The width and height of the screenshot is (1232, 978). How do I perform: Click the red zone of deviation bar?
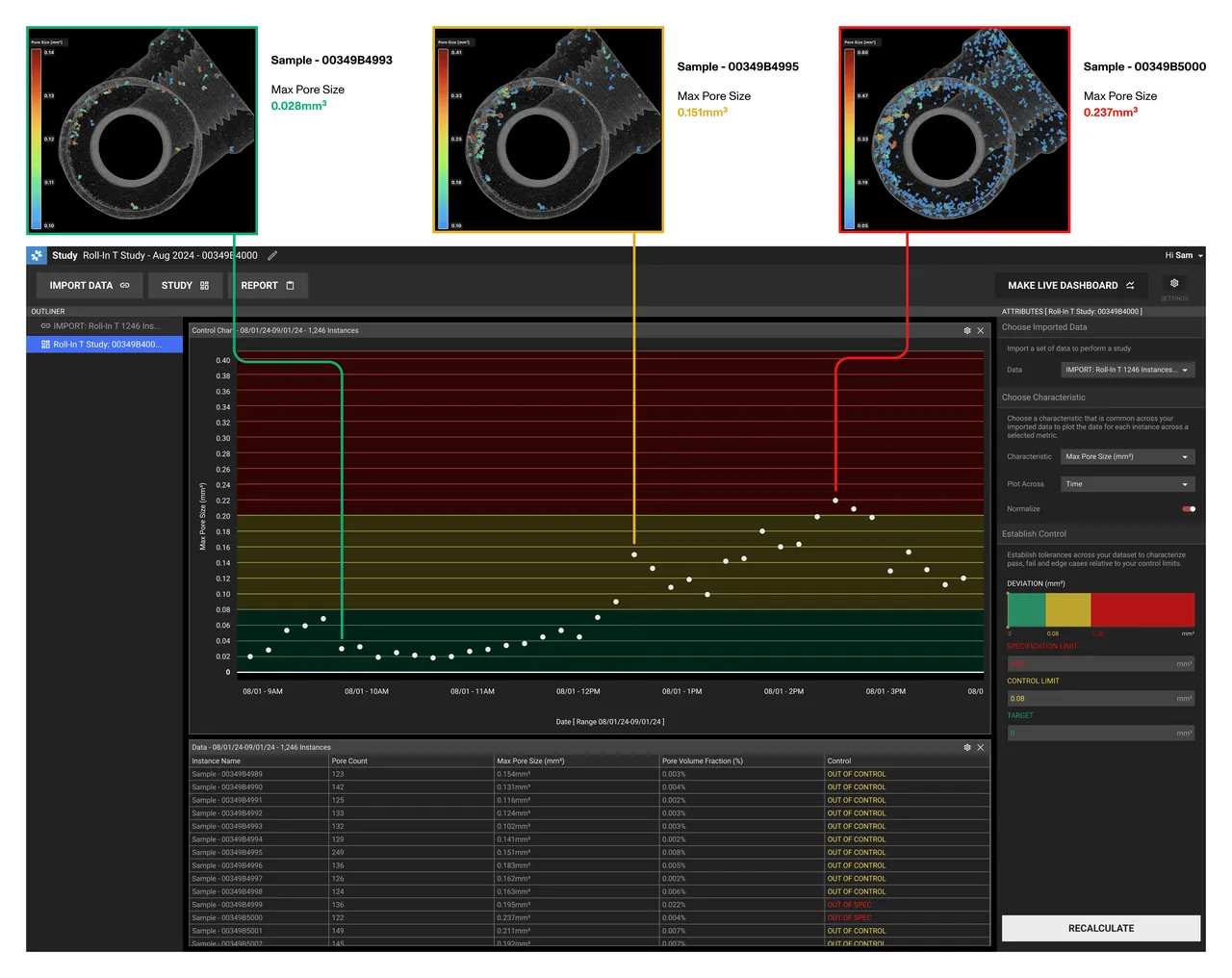[x=1142, y=610]
